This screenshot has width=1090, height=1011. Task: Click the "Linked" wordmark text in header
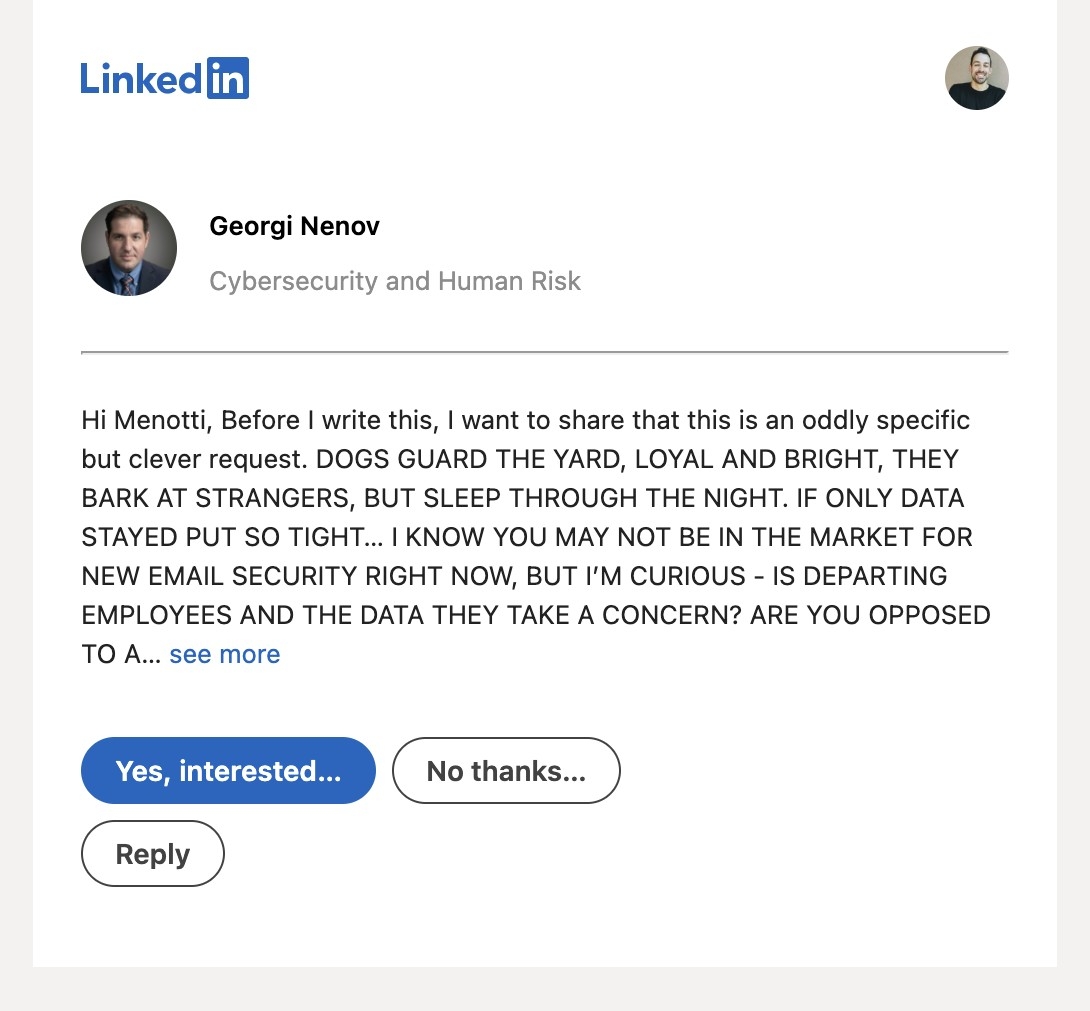pos(142,78)
